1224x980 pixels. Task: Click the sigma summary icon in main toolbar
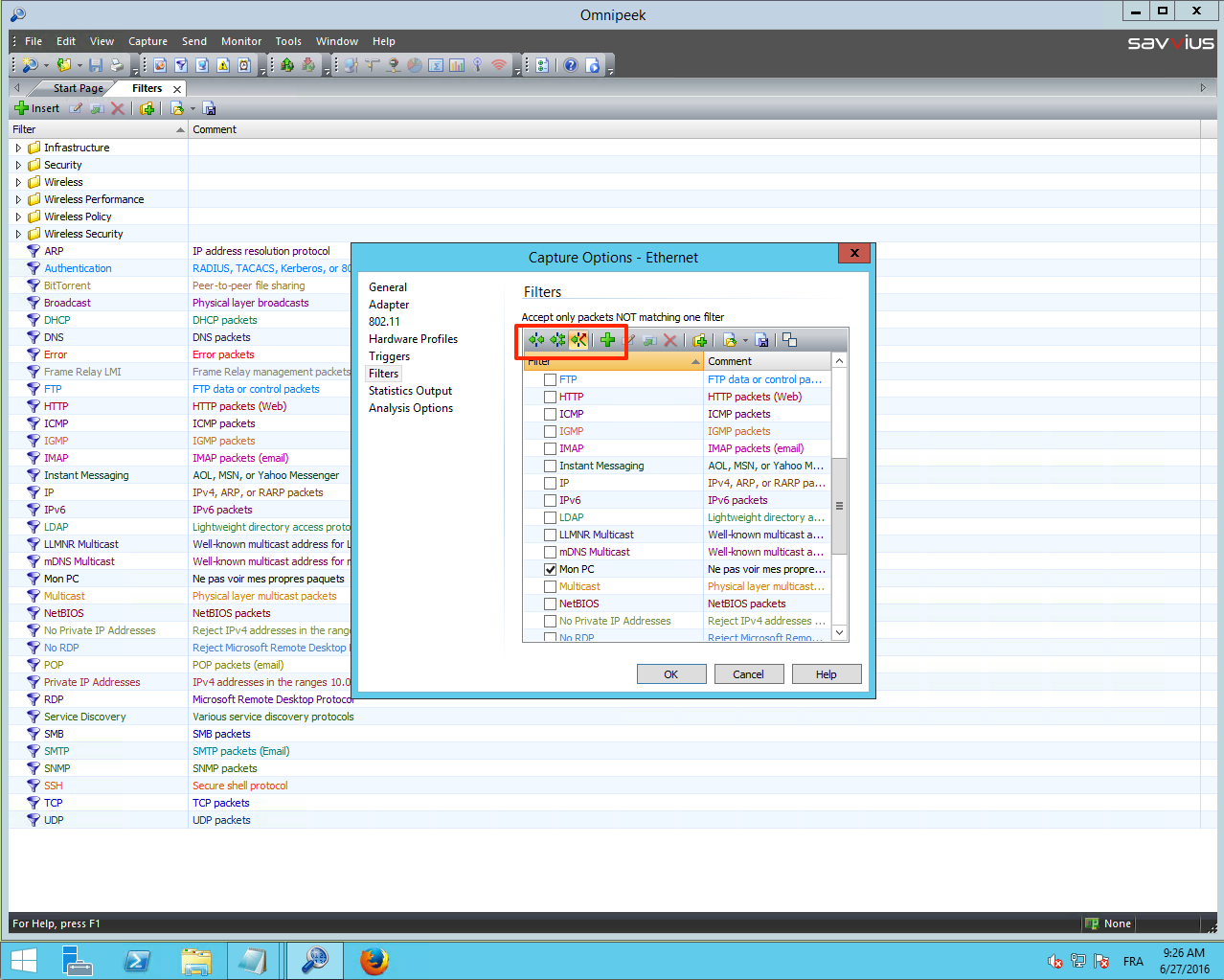436,65
